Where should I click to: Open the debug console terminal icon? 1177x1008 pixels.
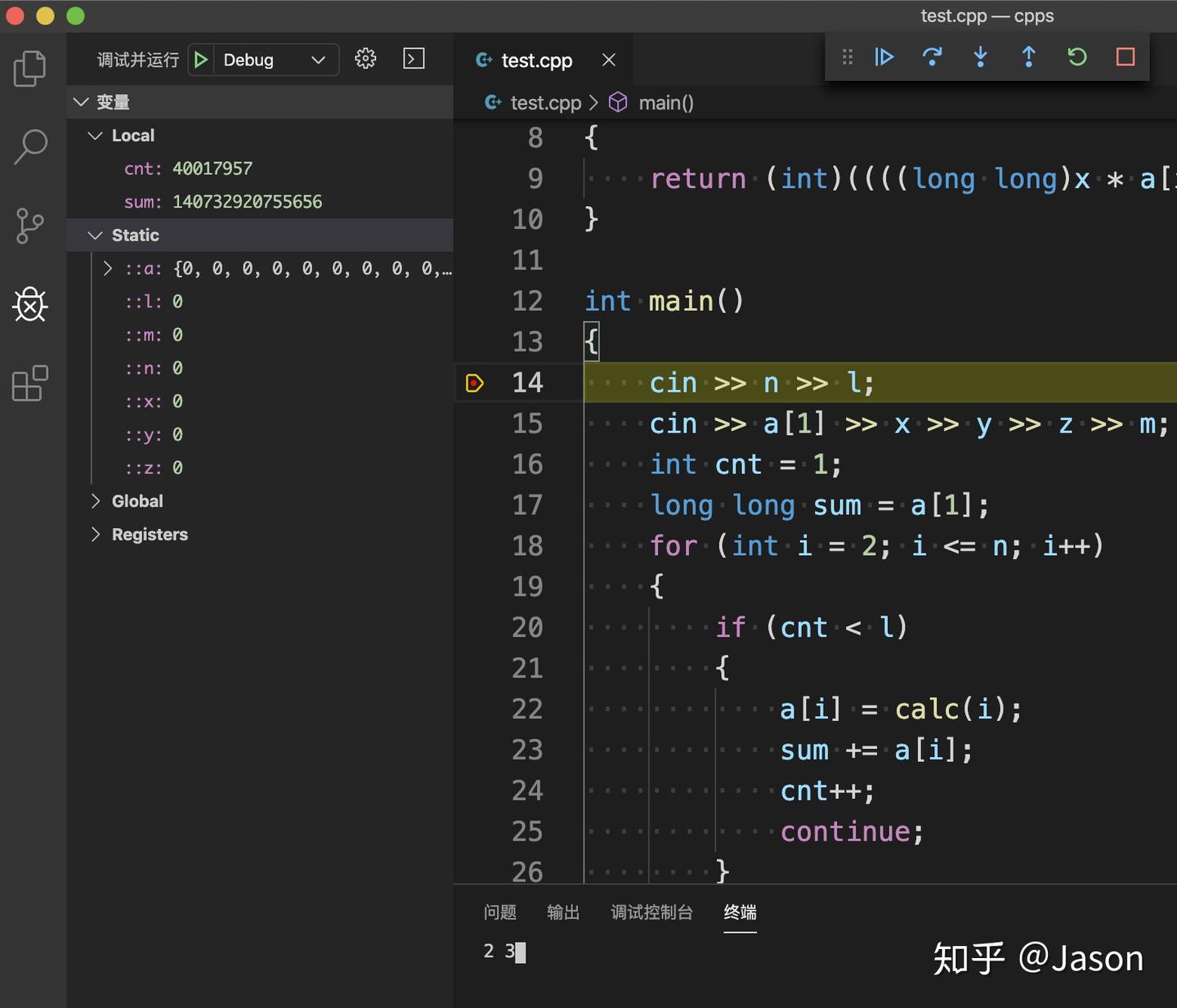coord(414,59)
